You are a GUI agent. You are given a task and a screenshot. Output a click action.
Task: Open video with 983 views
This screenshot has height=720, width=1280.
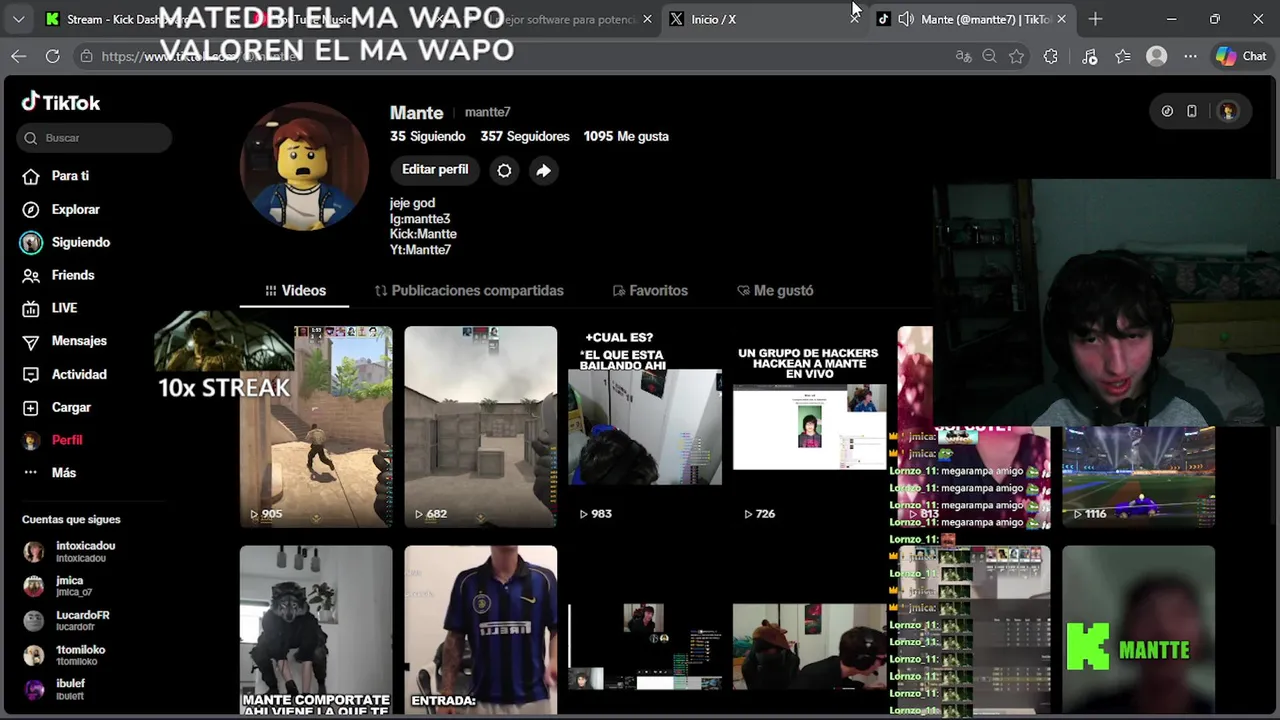[x=645, y=426]
